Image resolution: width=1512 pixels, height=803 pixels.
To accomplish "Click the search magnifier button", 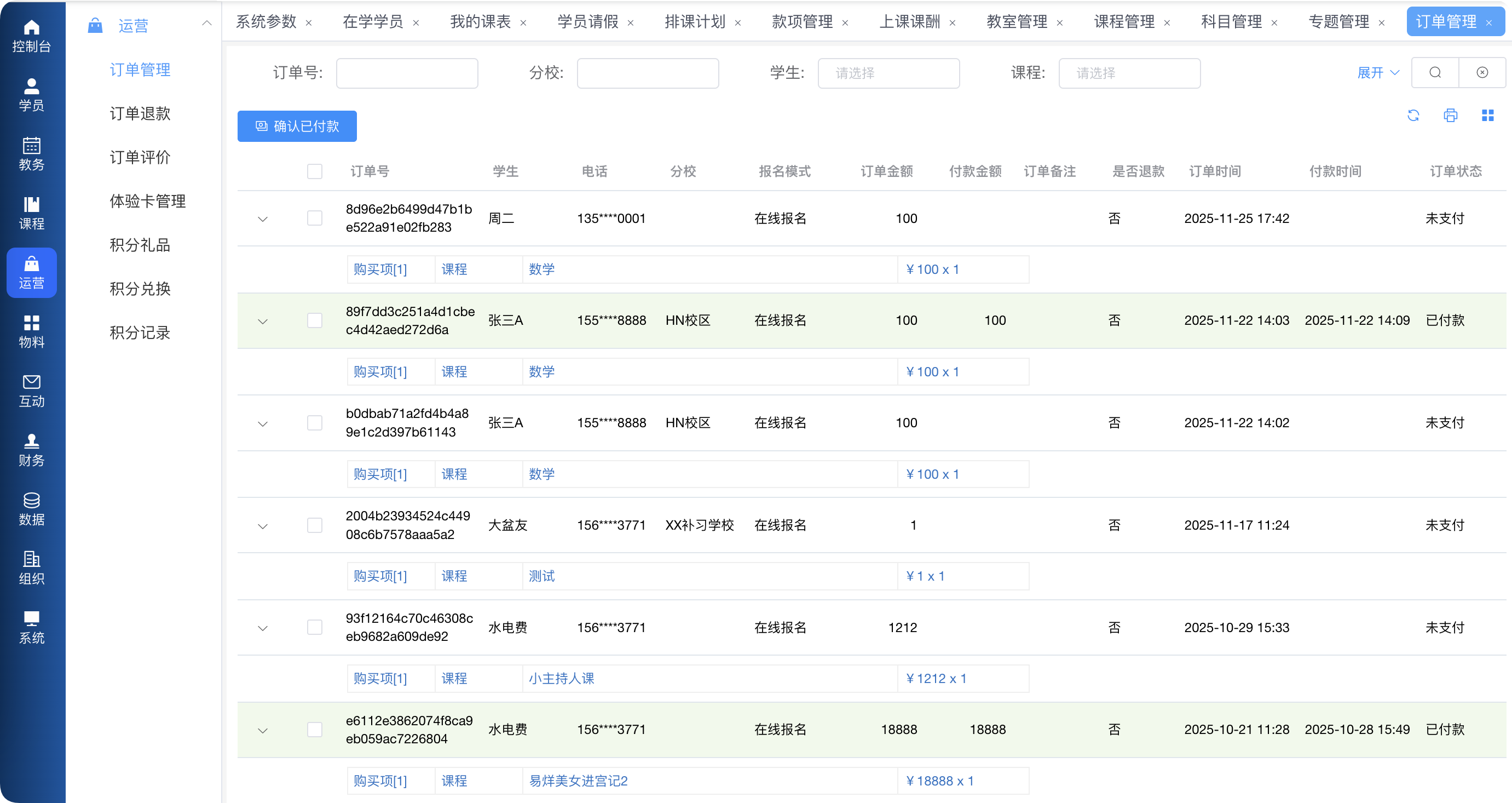I will click(x=1434, y=72).
